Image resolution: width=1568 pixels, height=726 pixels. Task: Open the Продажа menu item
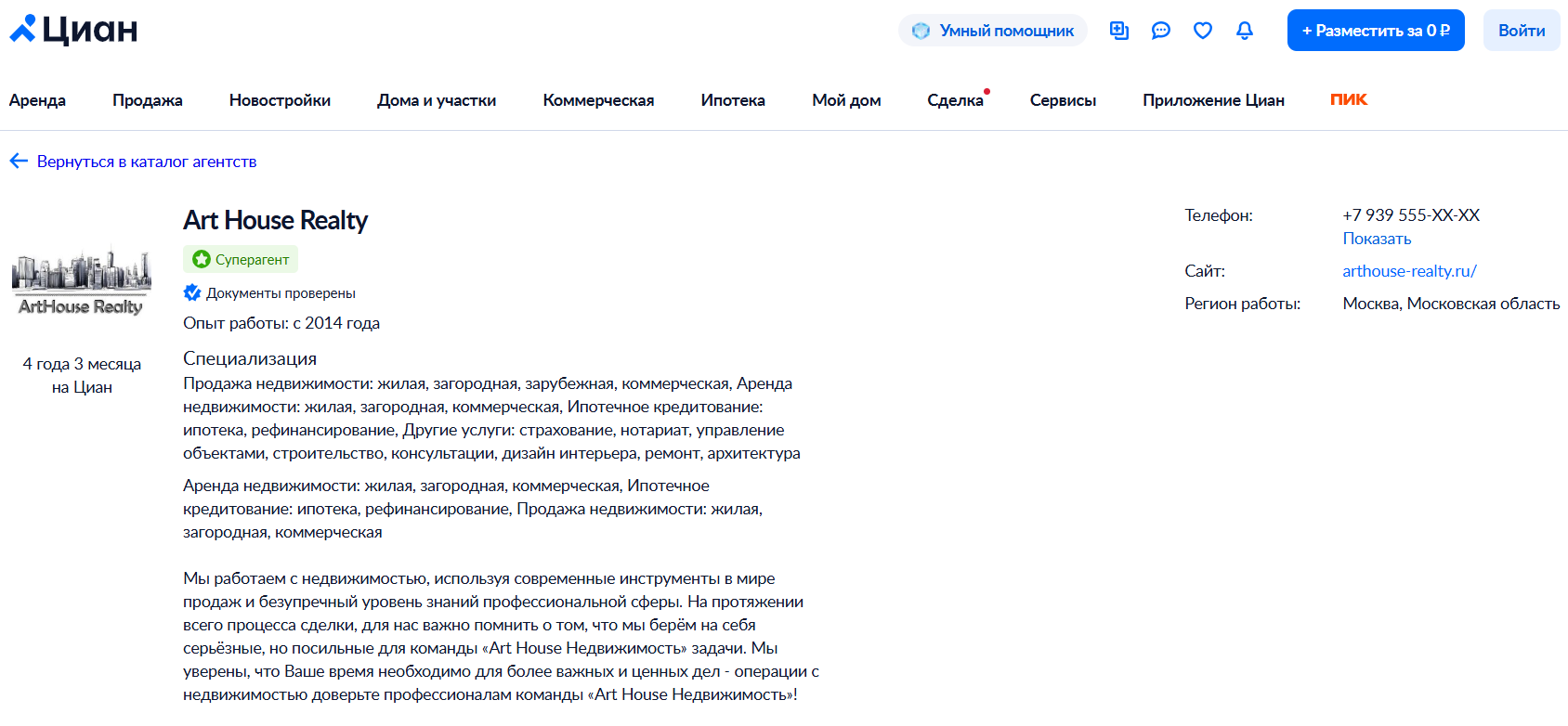(148, 100)
